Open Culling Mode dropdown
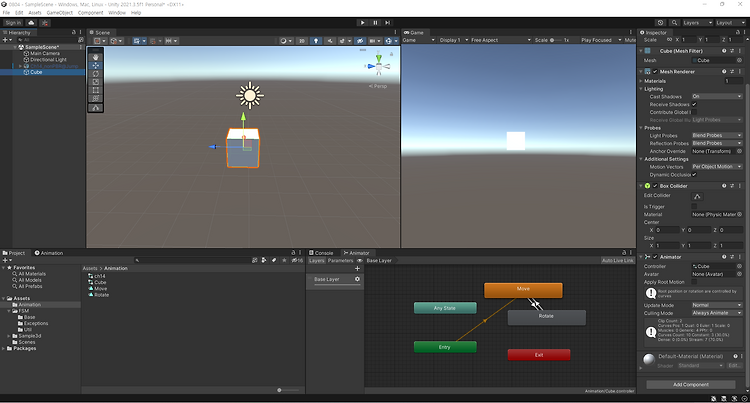The height and width of the screenshot is (403, 750). (x=717, y=313)
